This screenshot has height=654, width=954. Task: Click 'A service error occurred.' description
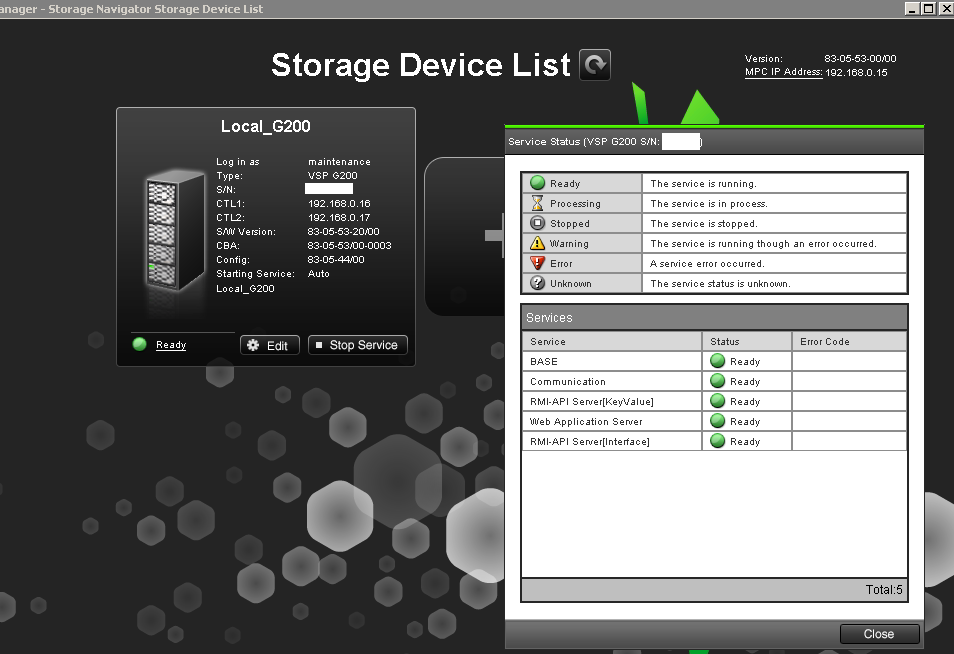707,264
